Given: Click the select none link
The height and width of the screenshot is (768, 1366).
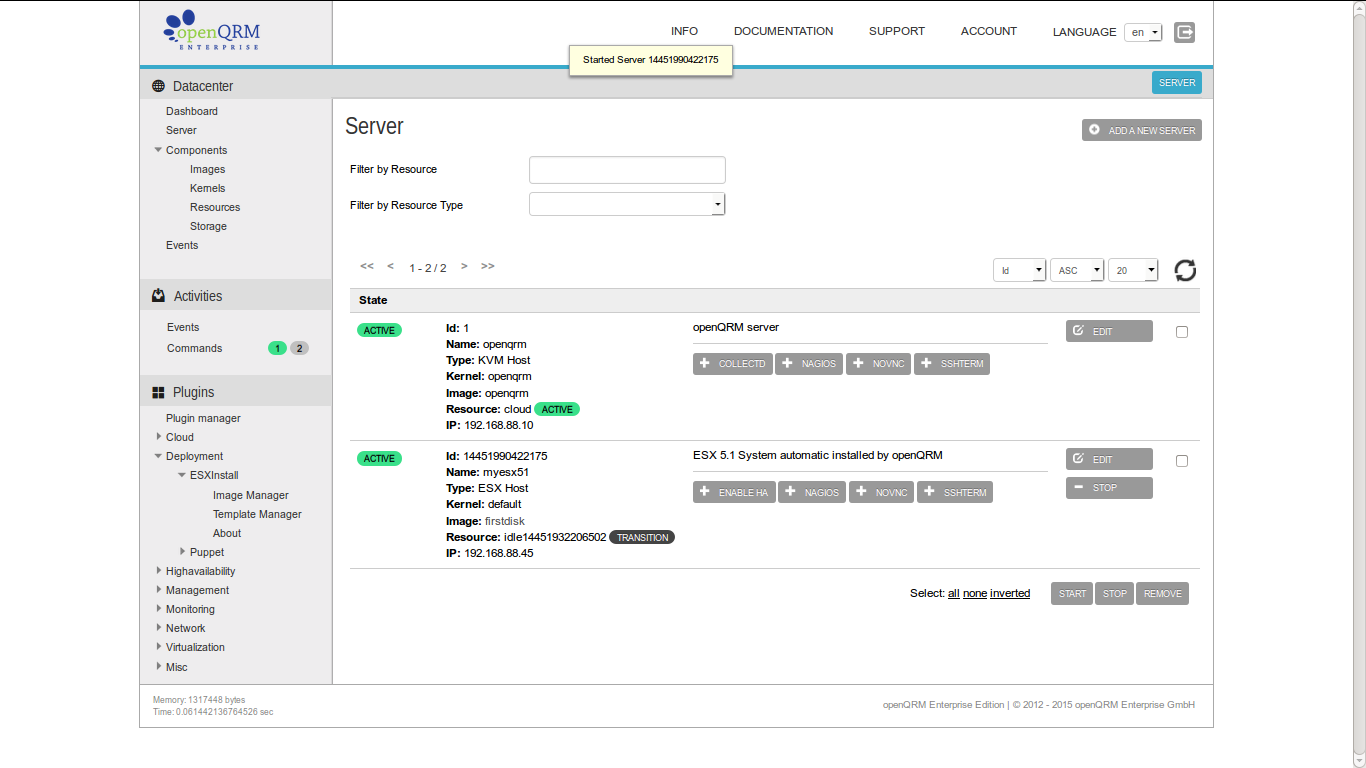Looking at the screenshot, I should point(975,593).
